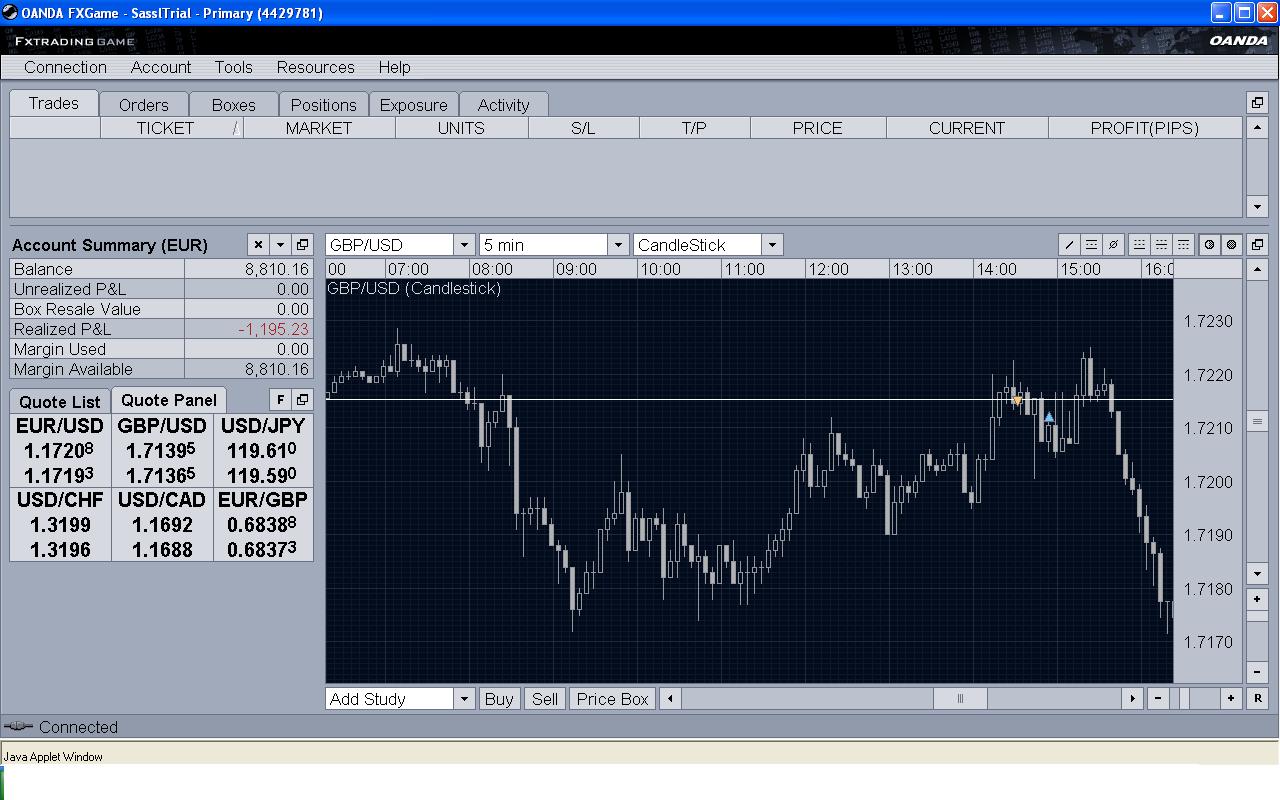
Task: Close the Account Summary panel
Action: [258, 245]
